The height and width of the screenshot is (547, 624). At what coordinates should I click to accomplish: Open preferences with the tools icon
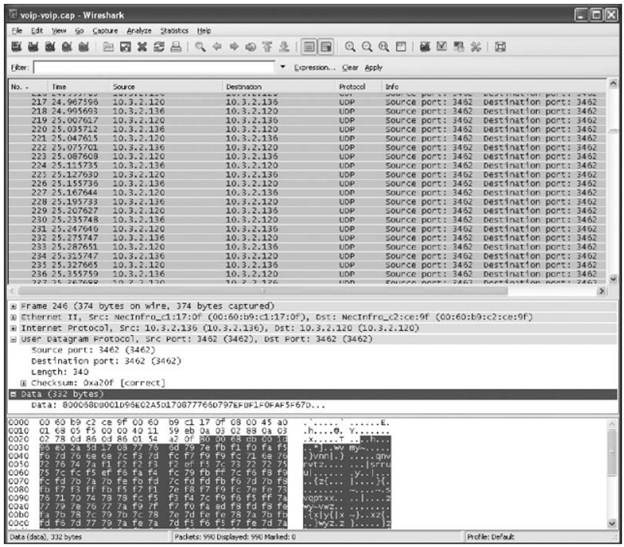pos(476,47)
